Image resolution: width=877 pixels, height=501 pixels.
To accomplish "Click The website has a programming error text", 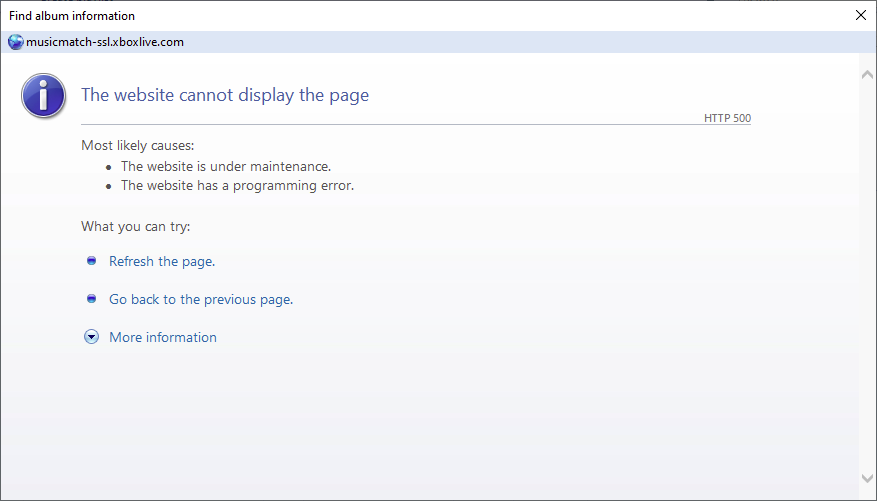I will [x=238, y=185].
